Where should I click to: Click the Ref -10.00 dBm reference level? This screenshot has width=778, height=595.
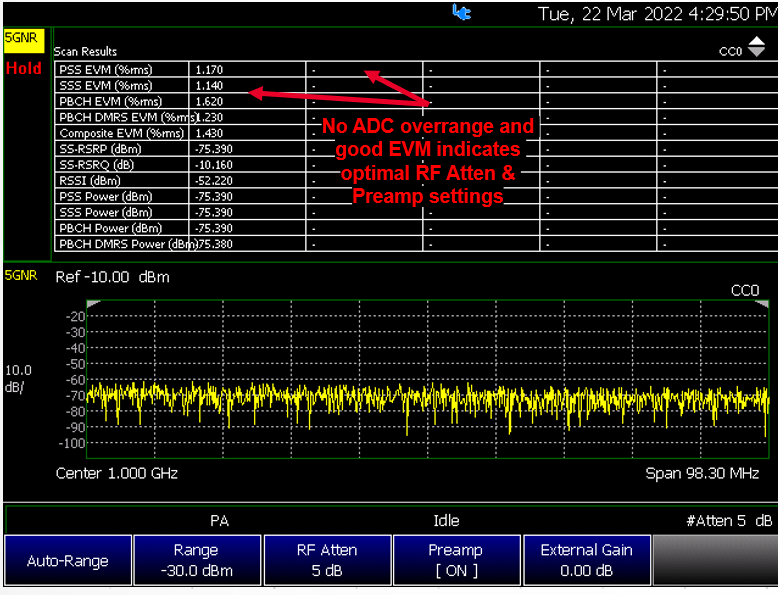click(113, 277)
